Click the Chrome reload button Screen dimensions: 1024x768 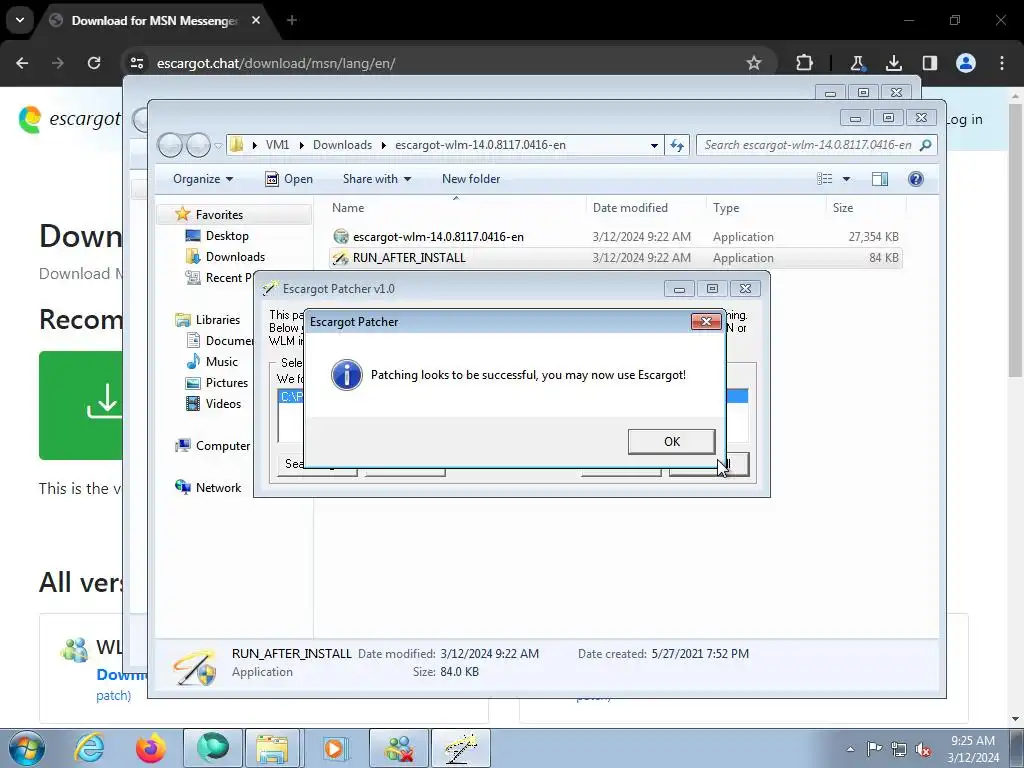pos(94,63)
